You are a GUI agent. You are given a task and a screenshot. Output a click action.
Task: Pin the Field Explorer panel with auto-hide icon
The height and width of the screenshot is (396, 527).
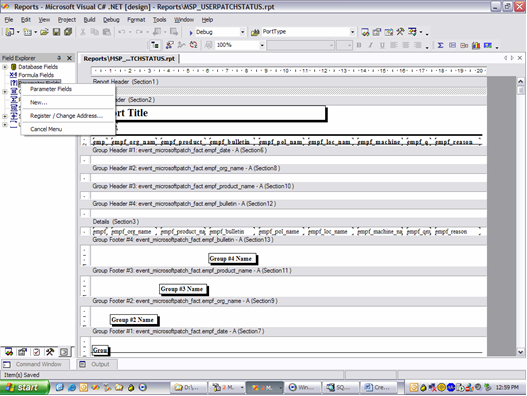[59, 58]
